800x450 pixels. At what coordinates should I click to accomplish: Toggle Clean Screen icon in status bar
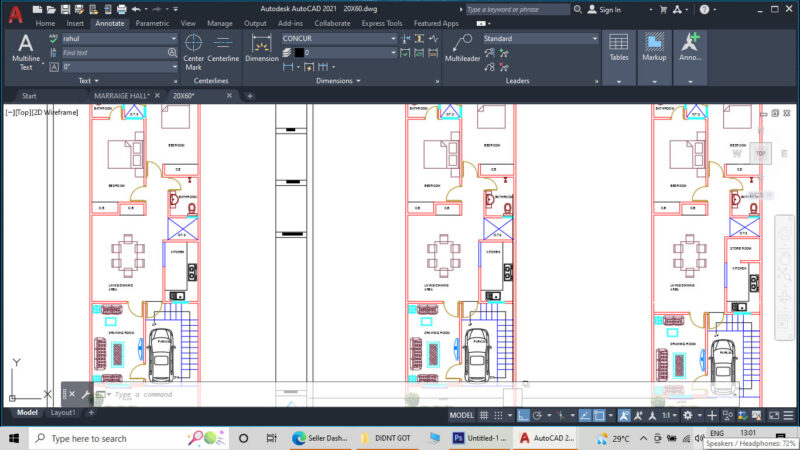click(774, 415)
